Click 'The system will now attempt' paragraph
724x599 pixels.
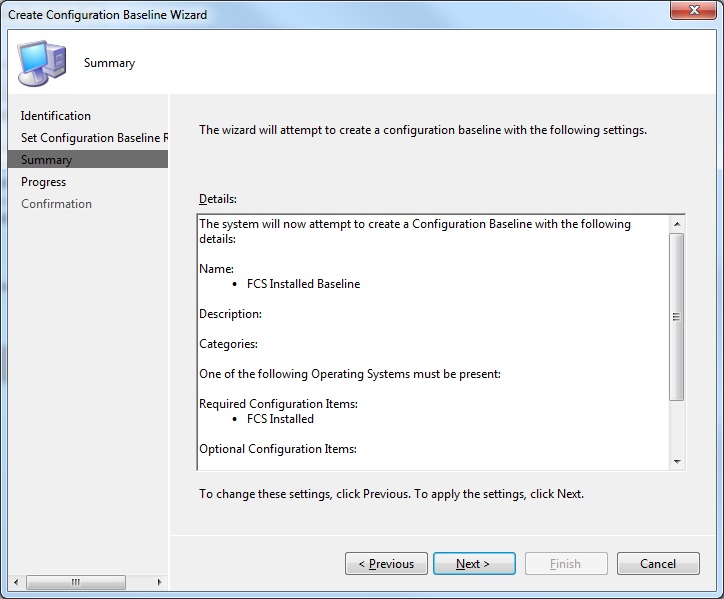[415, 231]
